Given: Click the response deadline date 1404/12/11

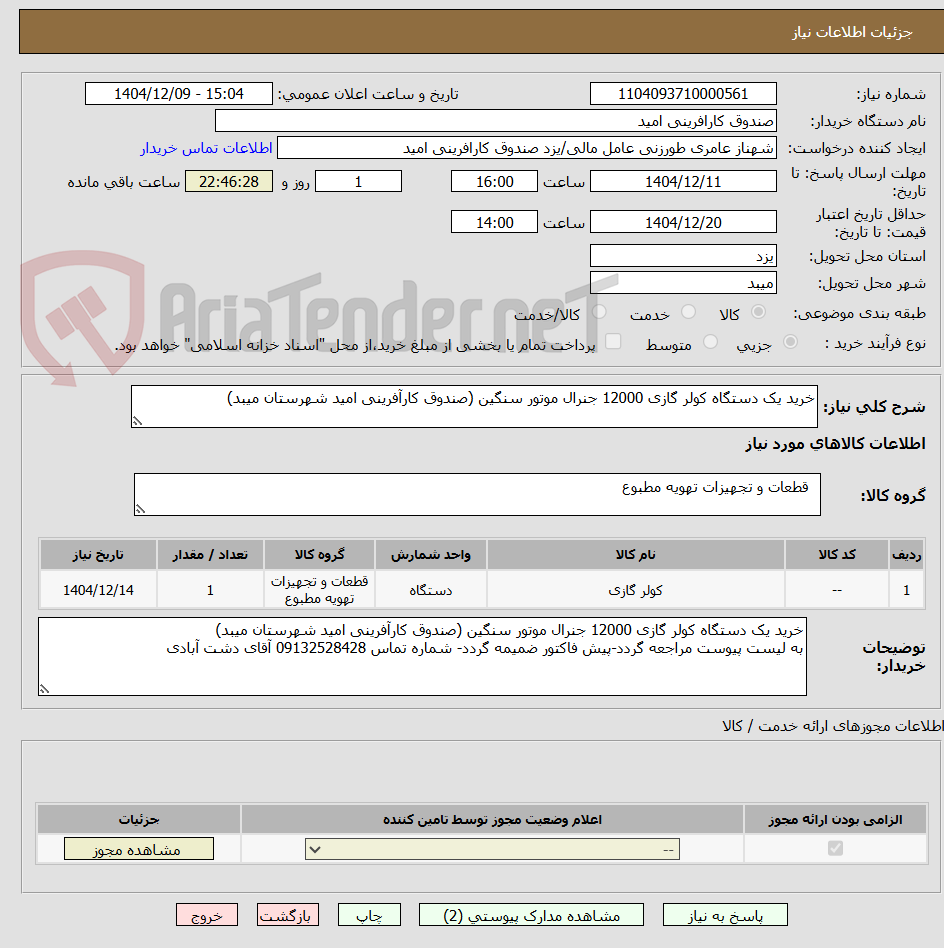Looking at the screenshot, I should point(683,181).
